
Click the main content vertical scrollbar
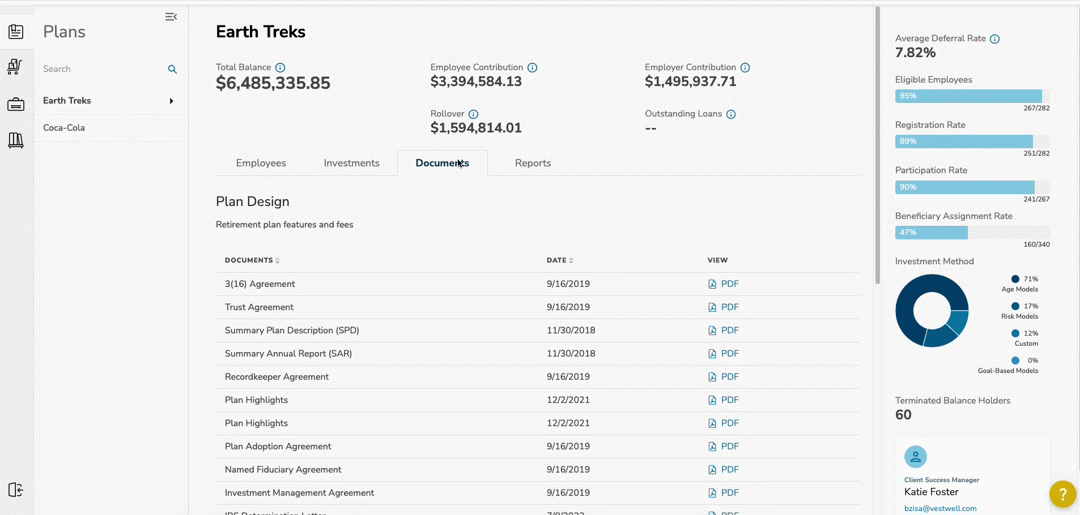click(877, 145)
